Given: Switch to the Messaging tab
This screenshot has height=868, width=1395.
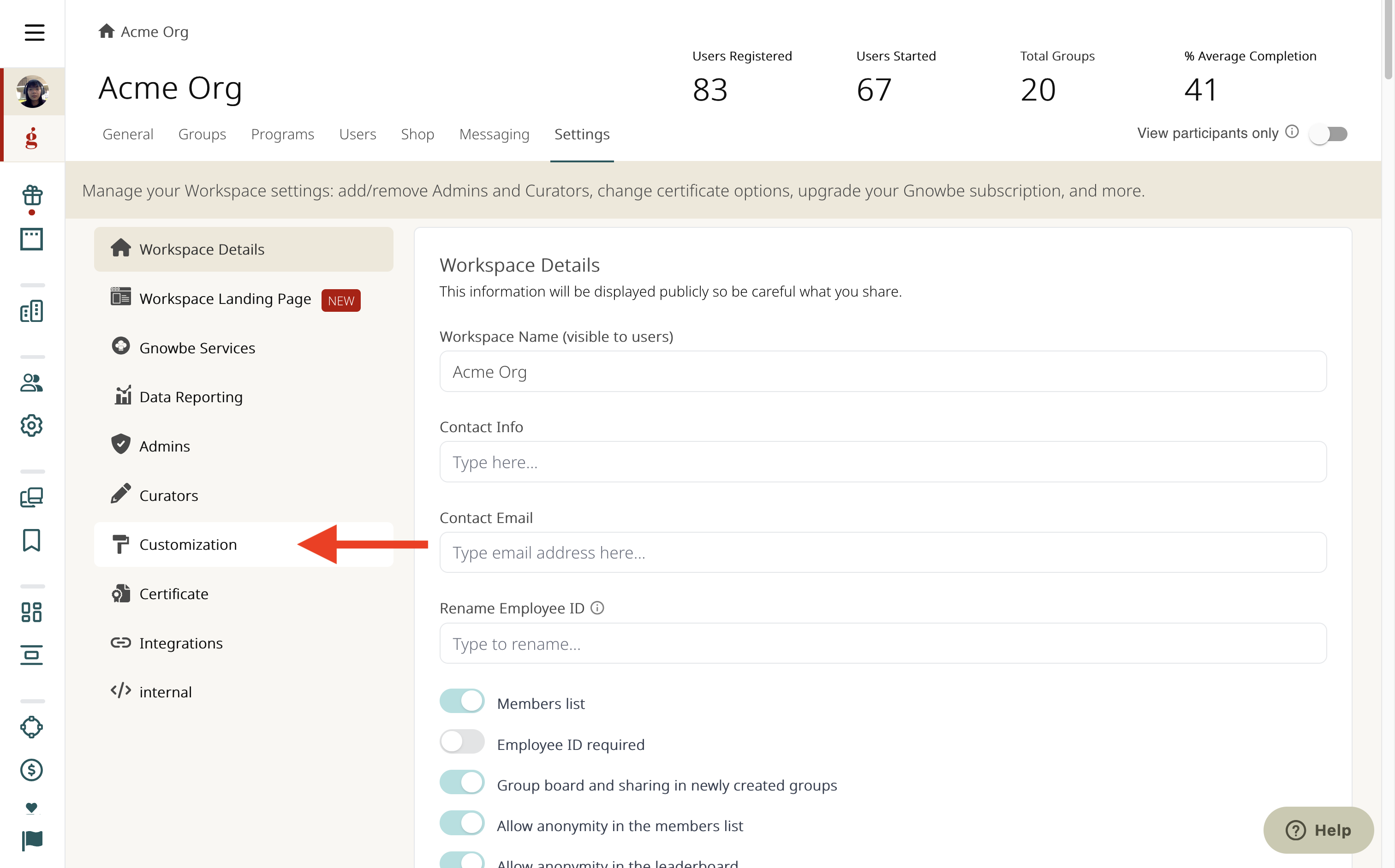Looking at the screenshot, I should pos(494,134).
